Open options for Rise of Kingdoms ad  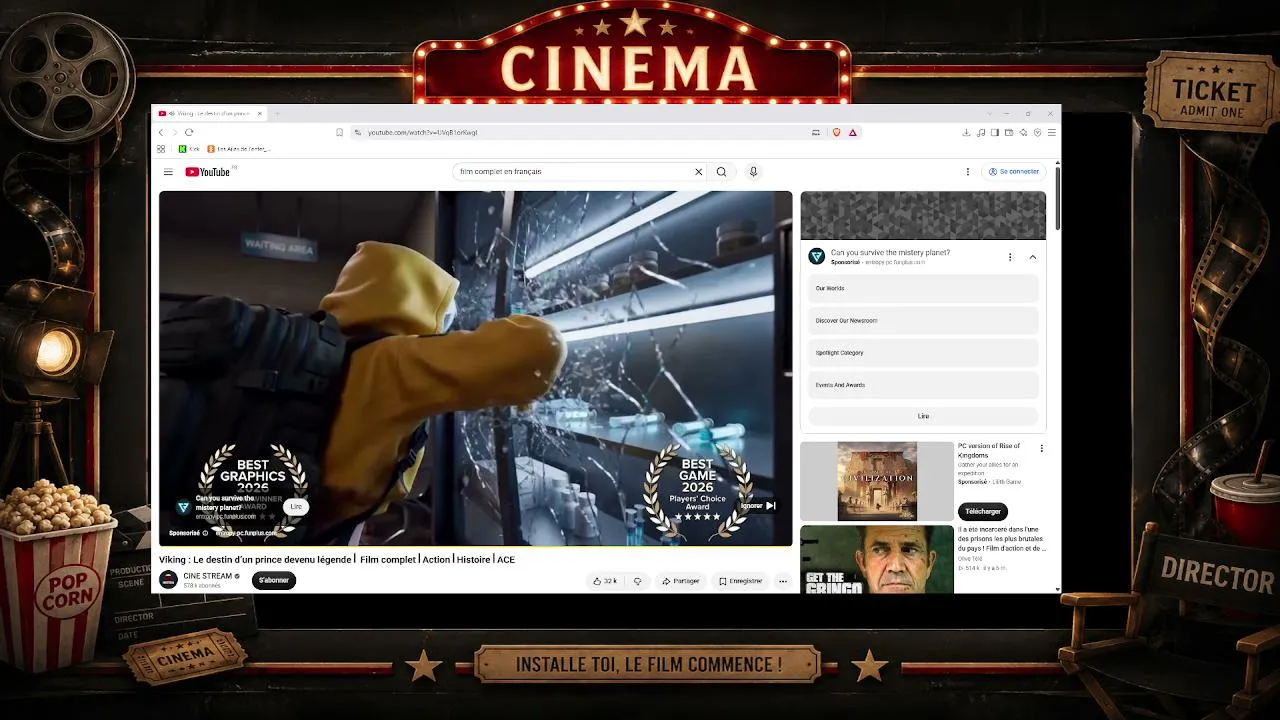(1041, 448)
